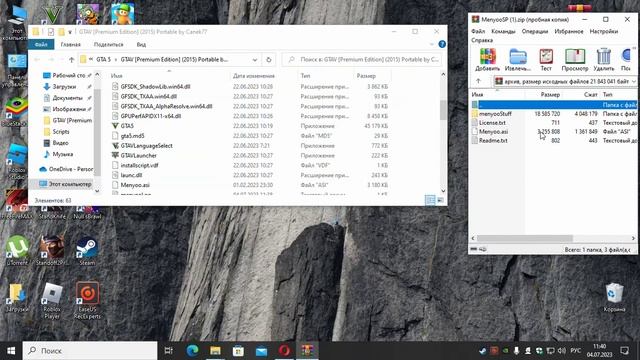Open the Файл tab in Explorer
This screenshot has width=640, height=360.
41,44
